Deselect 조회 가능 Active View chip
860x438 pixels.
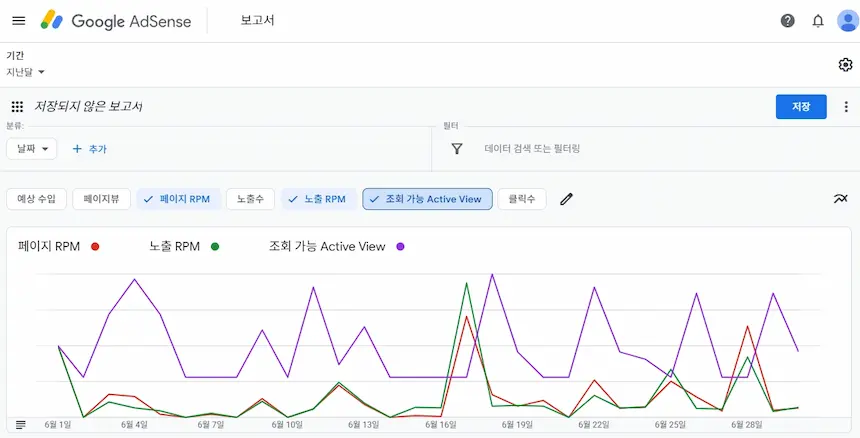[427, 199]
